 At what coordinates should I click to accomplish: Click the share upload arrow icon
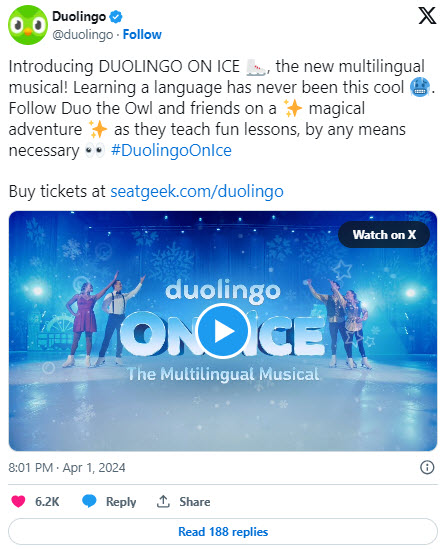[163, 501]
